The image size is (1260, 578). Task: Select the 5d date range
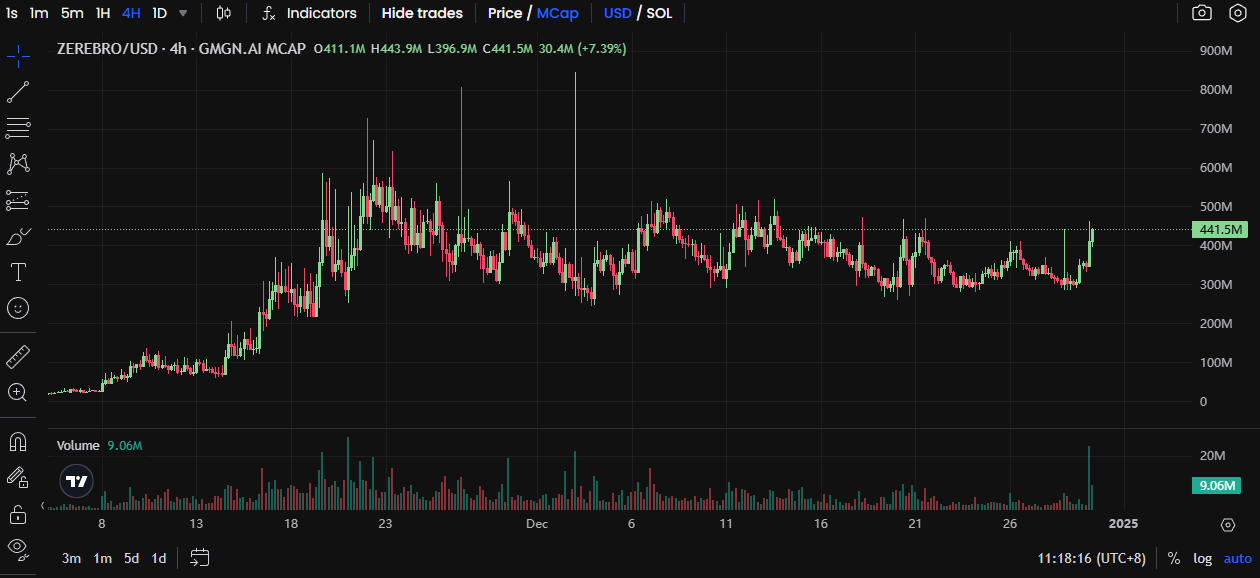pyautogui.click(x=131, y=558)
